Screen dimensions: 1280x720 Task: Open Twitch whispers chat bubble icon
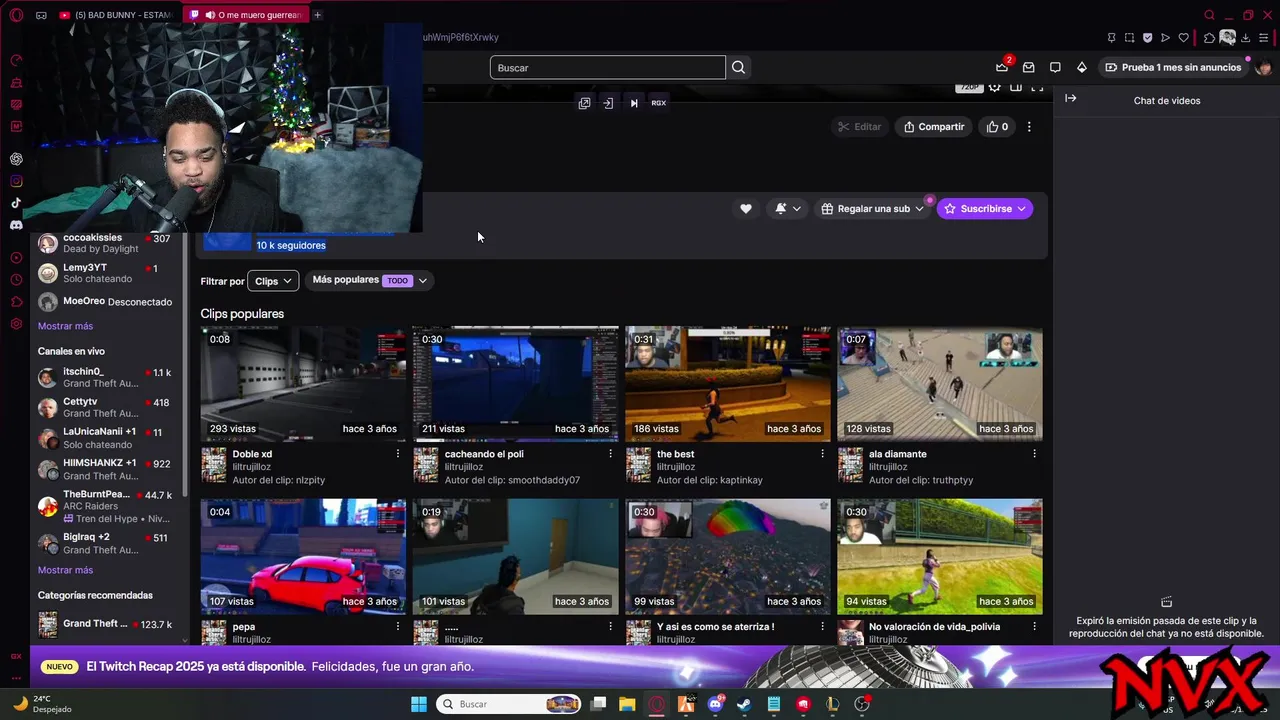(1055, 67)
